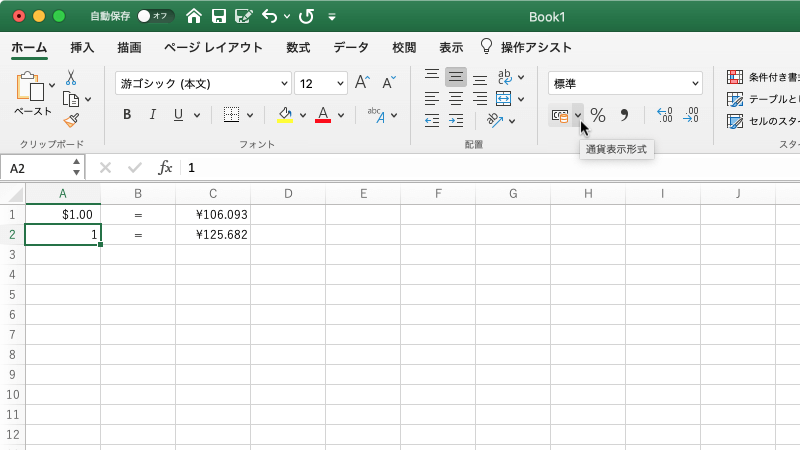The height and width of the screenshot is (450, 800).
Task: Align text right
Action: point(480,99)
